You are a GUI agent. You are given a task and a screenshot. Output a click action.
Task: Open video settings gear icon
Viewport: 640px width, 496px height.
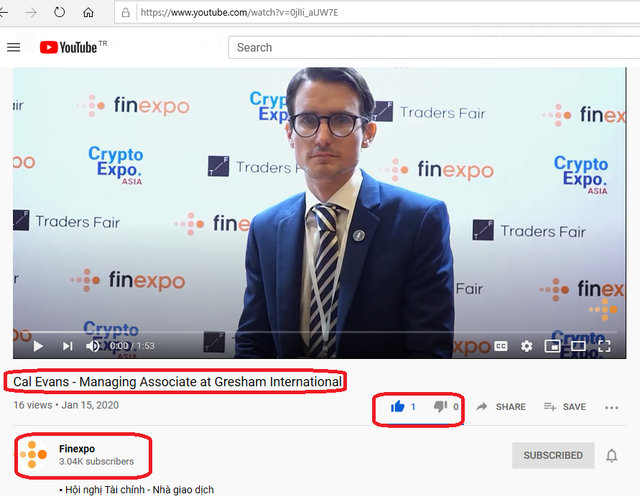(527, 346)
